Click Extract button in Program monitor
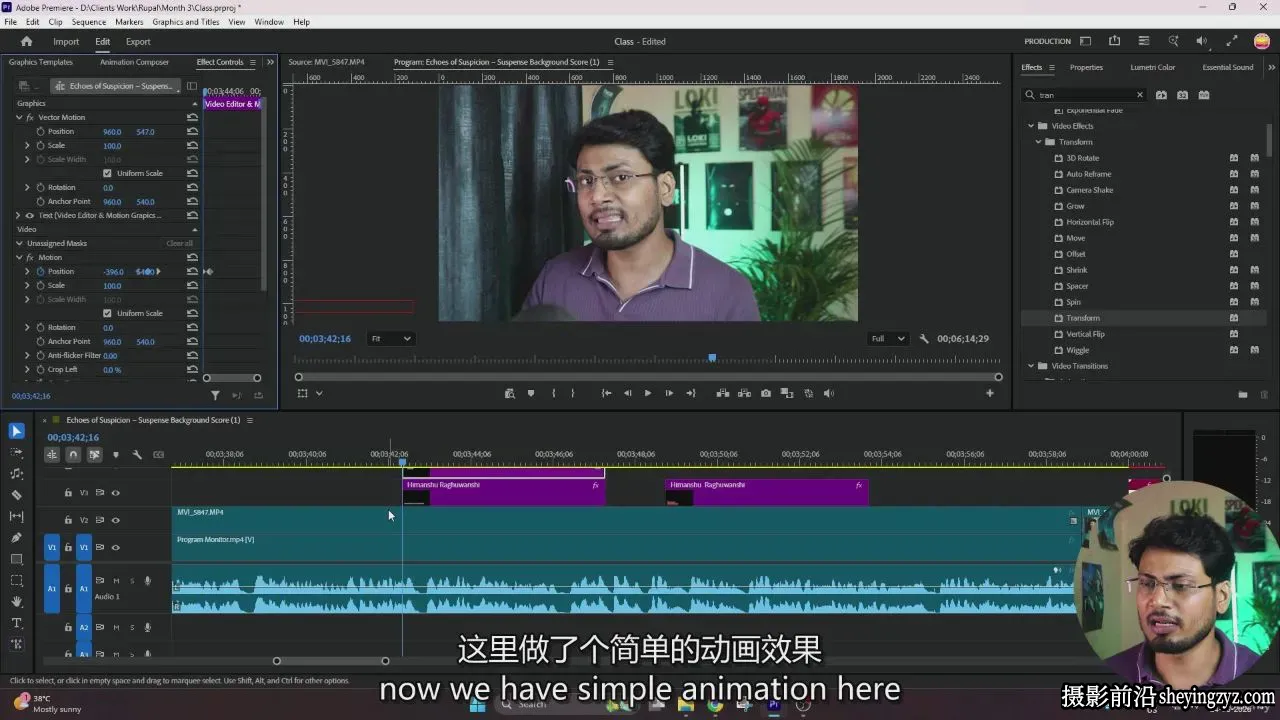Screen dimensions: 1280x720 click(x=744, y=394)
